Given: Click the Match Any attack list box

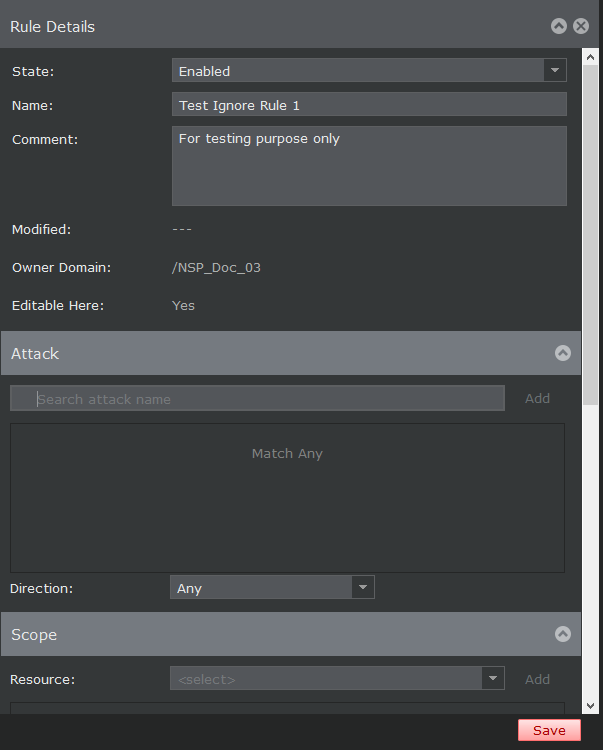Looking at the screenshot, I should (287, 497).
